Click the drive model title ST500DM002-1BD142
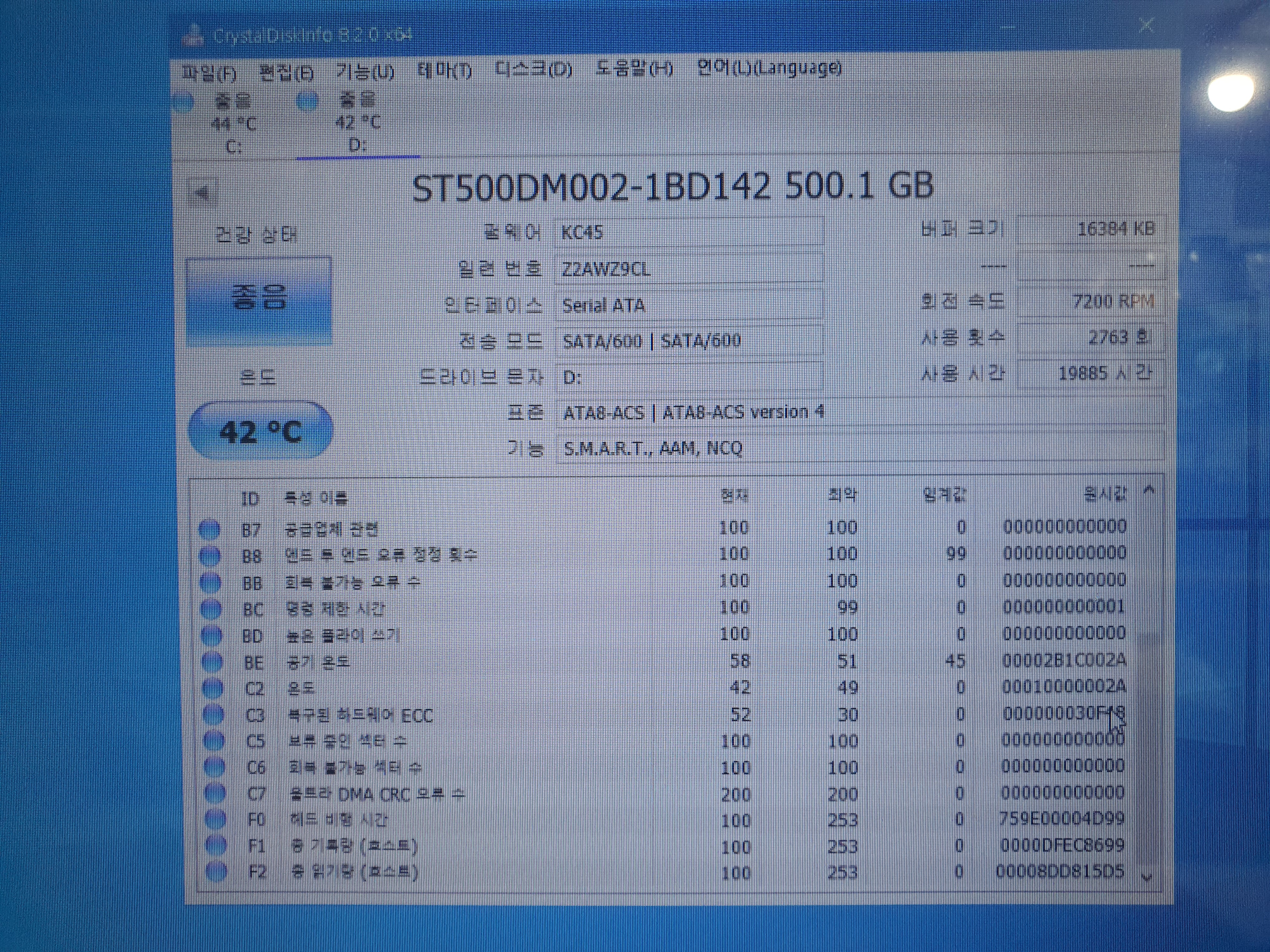The width and height of the screenshot is (1270, 952). [591, 186]
